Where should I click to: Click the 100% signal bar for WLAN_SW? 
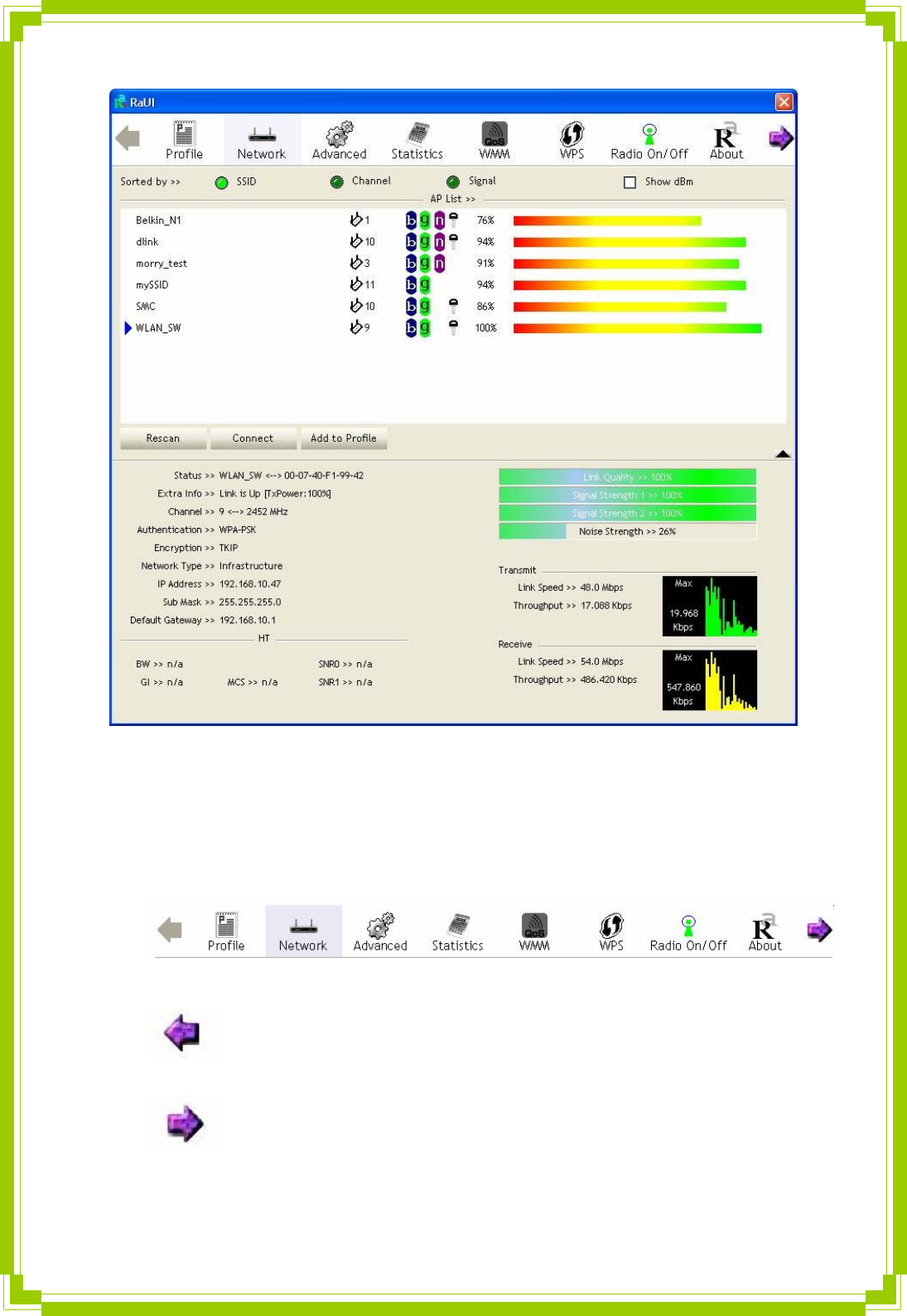pos(637,328)
